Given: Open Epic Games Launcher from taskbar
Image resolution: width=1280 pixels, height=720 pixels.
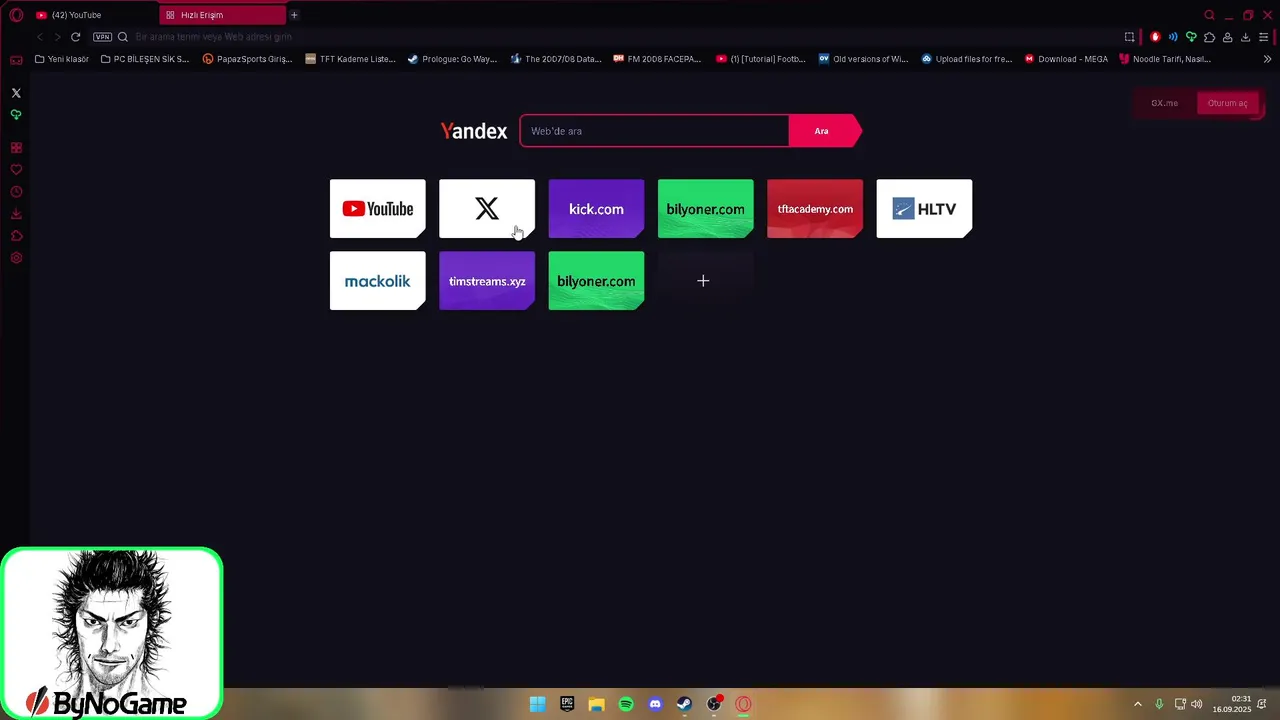Looking at the screenshot, I should click(567, 704).
